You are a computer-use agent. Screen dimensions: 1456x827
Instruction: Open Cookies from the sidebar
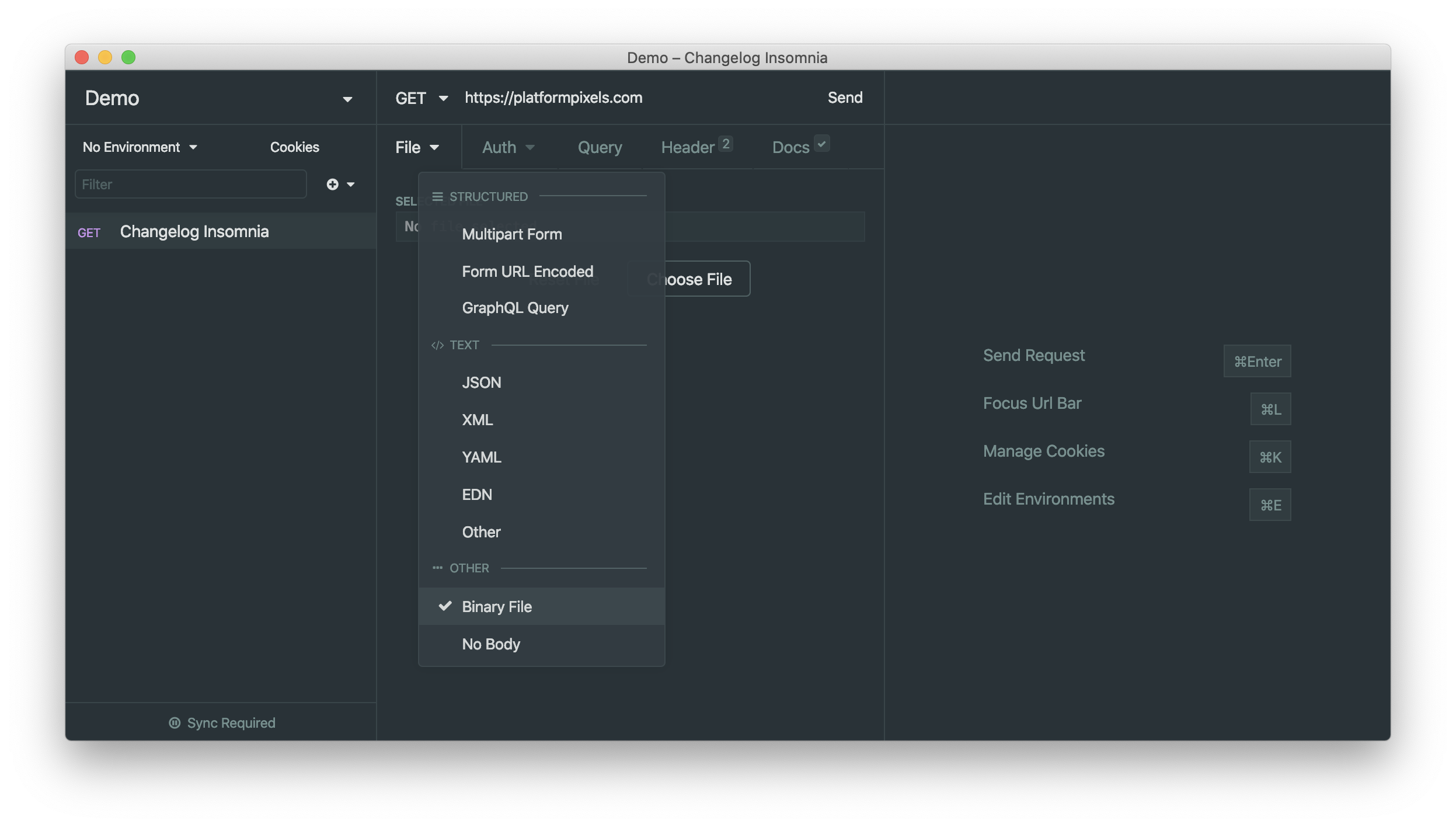point(295,147)
